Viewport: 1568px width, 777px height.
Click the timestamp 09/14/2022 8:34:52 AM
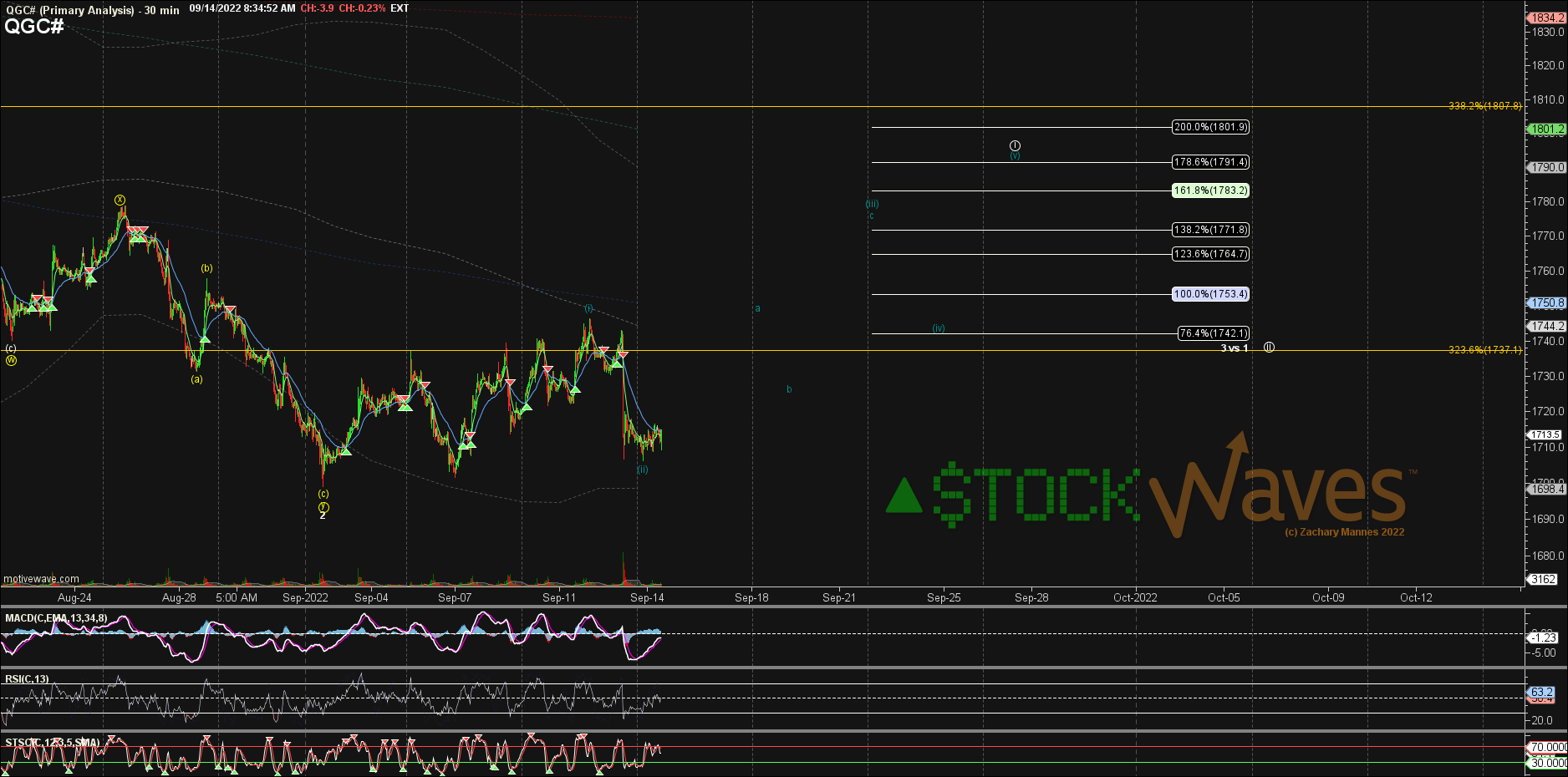click(242, 8)
